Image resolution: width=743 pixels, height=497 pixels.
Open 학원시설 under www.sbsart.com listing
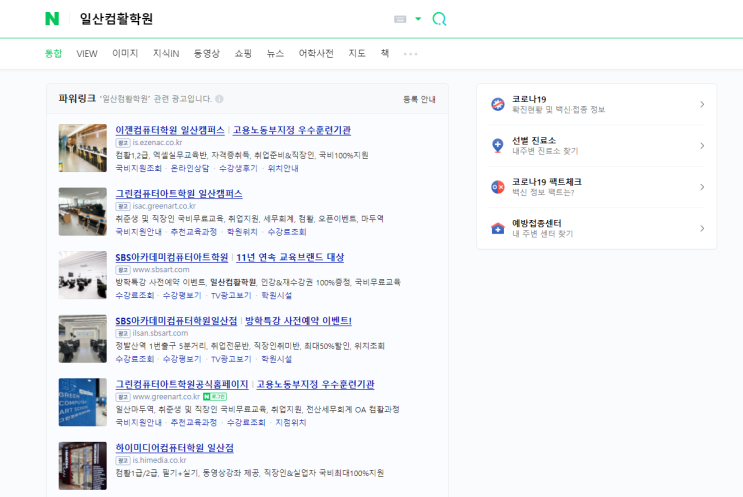click(x=277, y=295)
